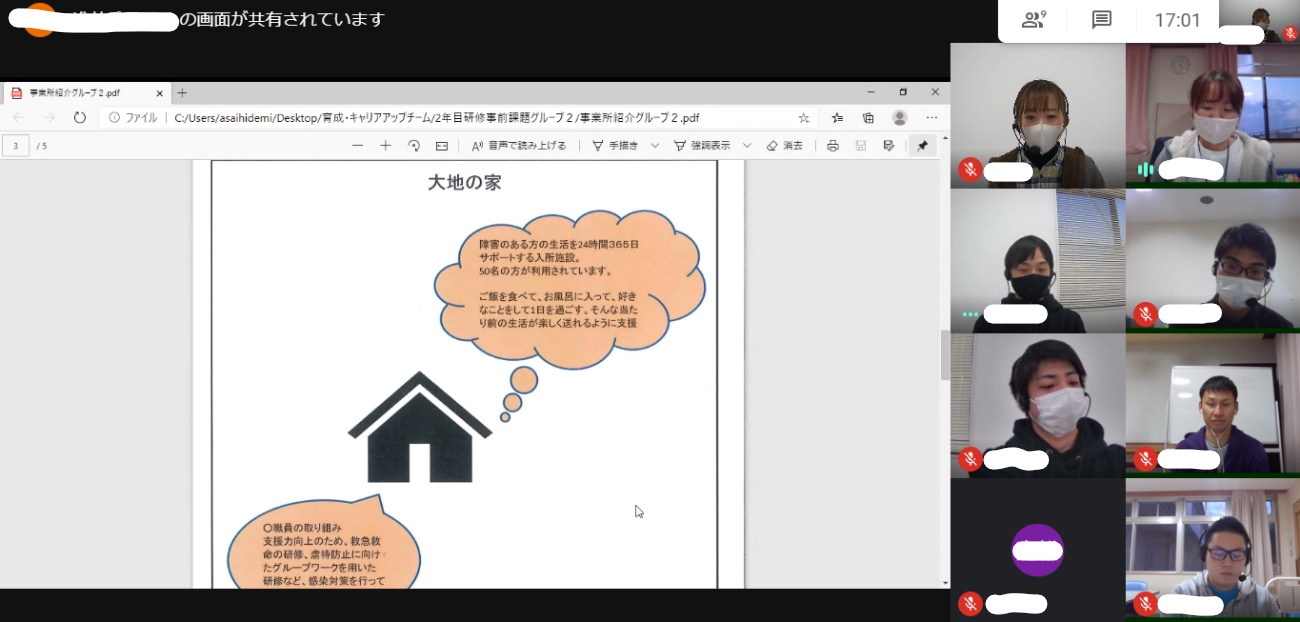The width and height of the screenshot is (1300, 622).
Task: Click the '/ 5' page count text
Action: click(x=42, y=146)
